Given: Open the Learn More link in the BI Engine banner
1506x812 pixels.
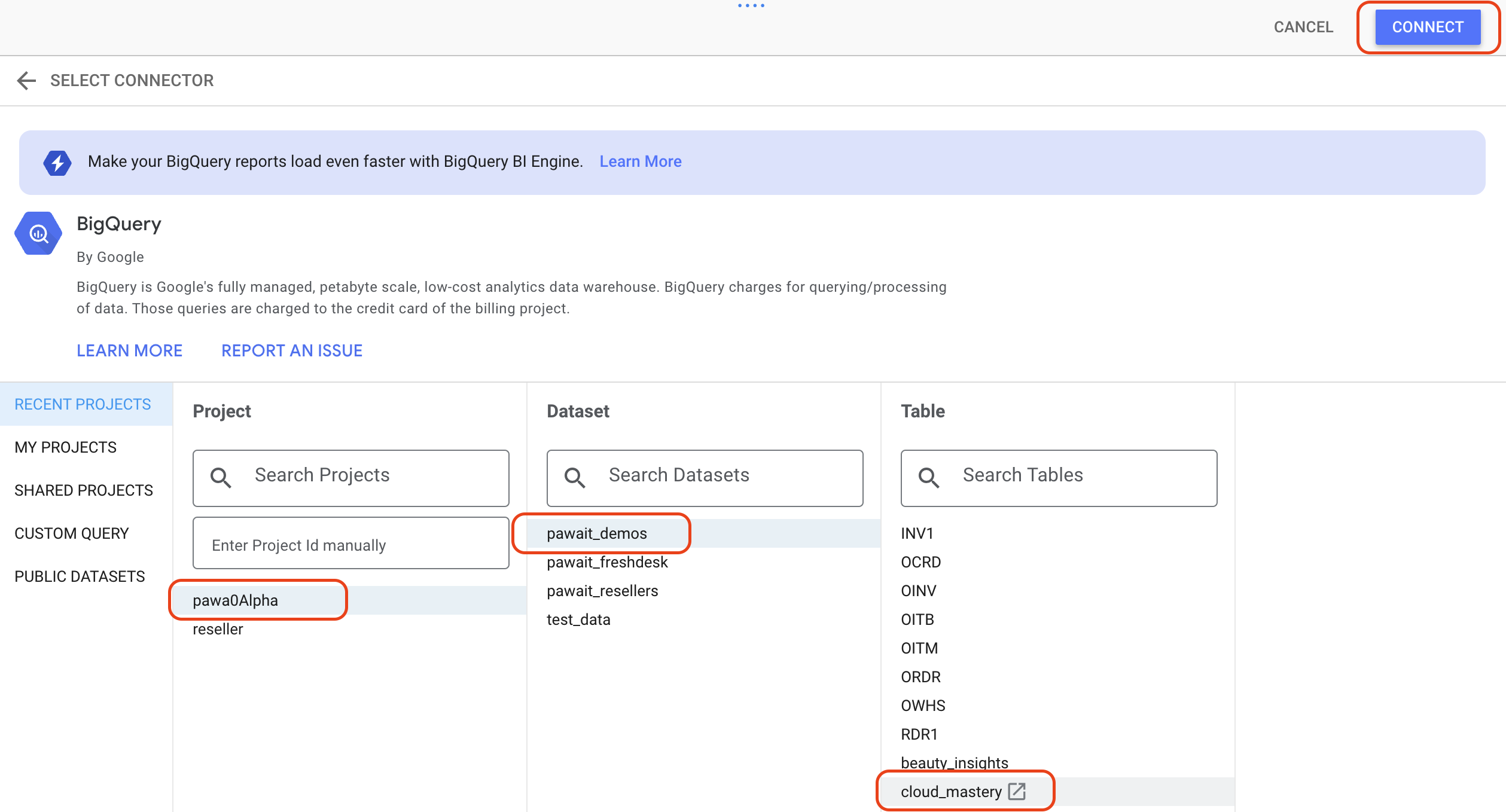Looking at the screenshot, I should coord(640,161).
